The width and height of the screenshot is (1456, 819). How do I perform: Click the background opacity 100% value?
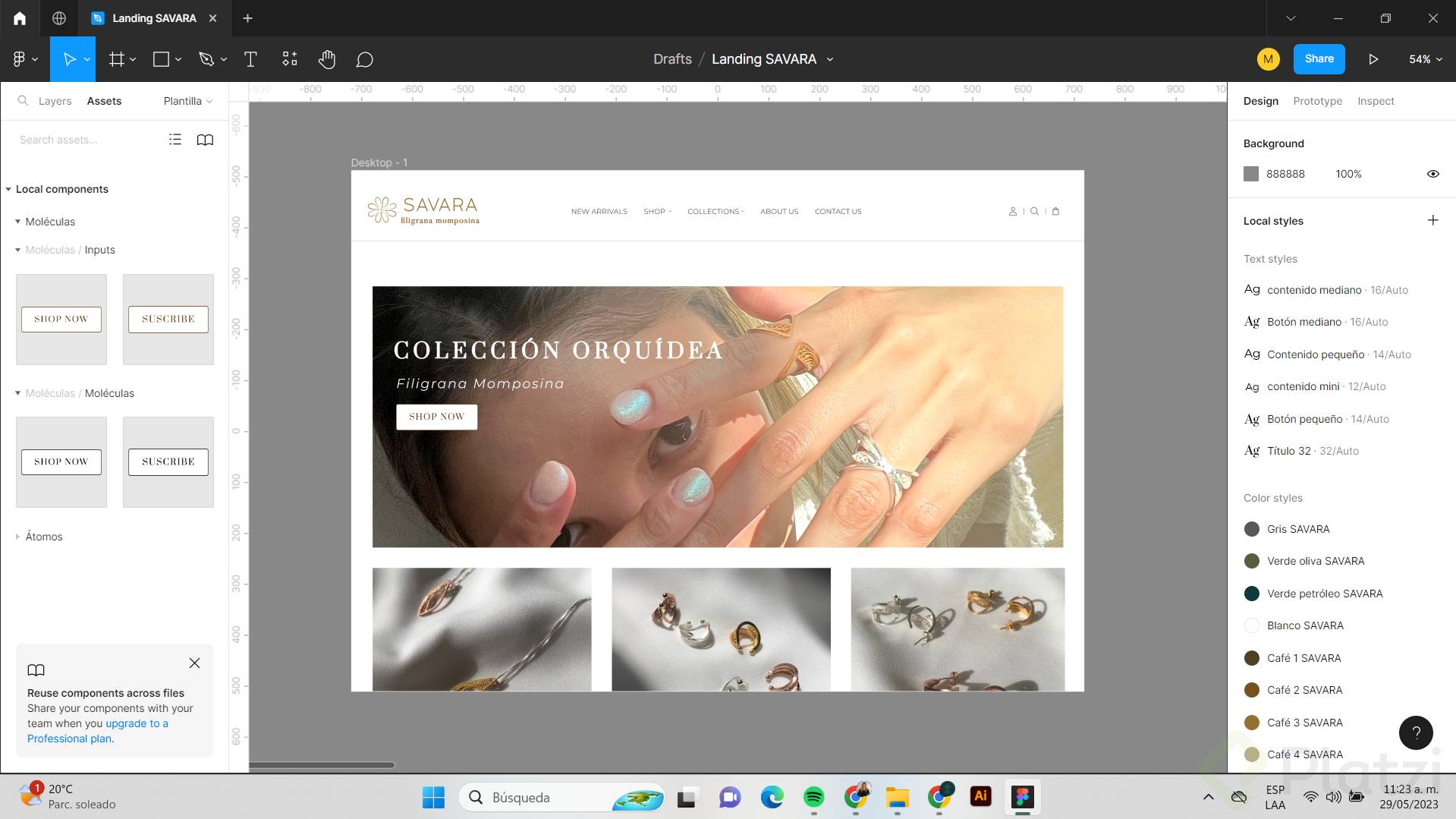coord(1348,174)
